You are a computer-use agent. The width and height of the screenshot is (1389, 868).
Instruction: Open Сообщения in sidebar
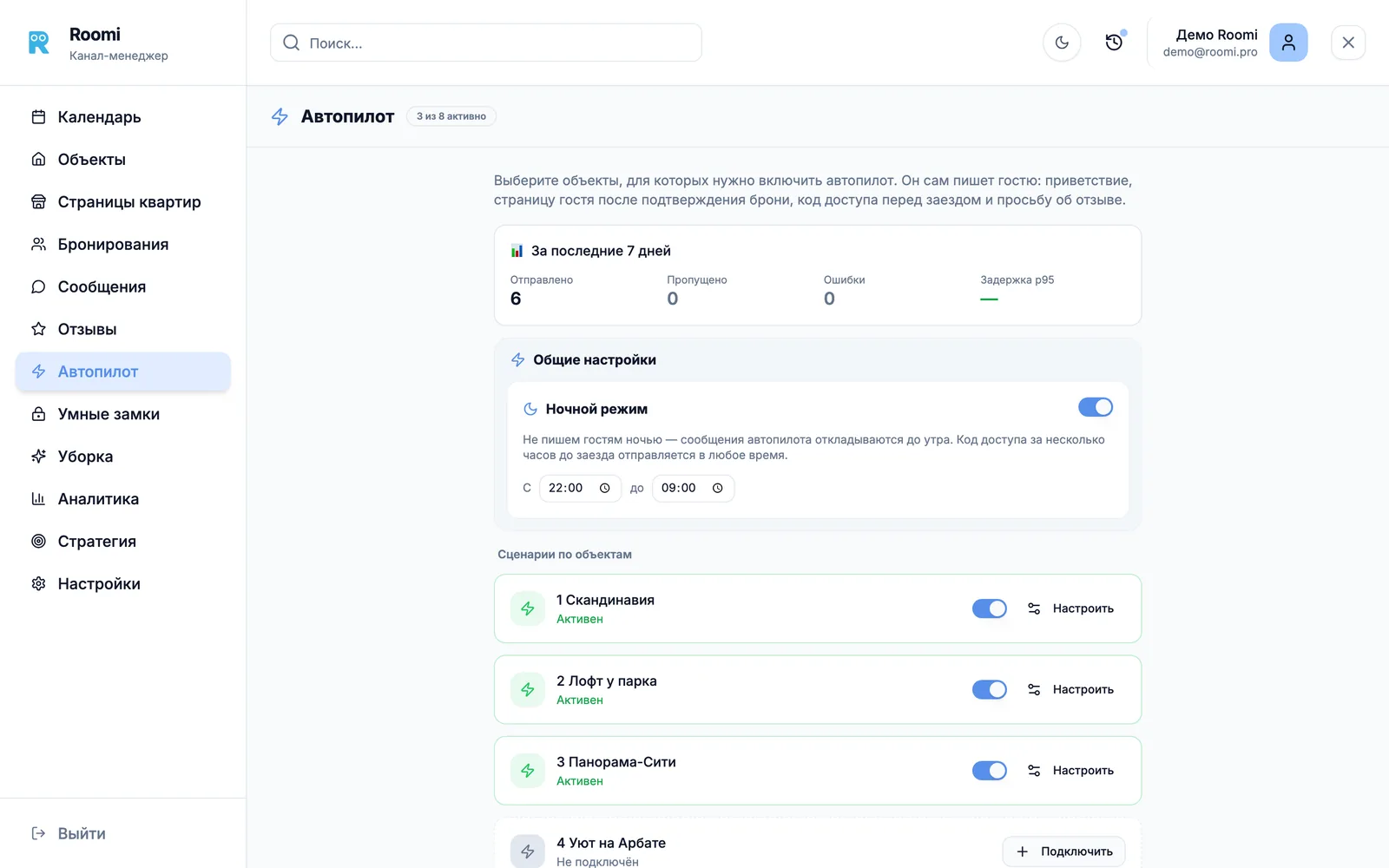[123, 287]
